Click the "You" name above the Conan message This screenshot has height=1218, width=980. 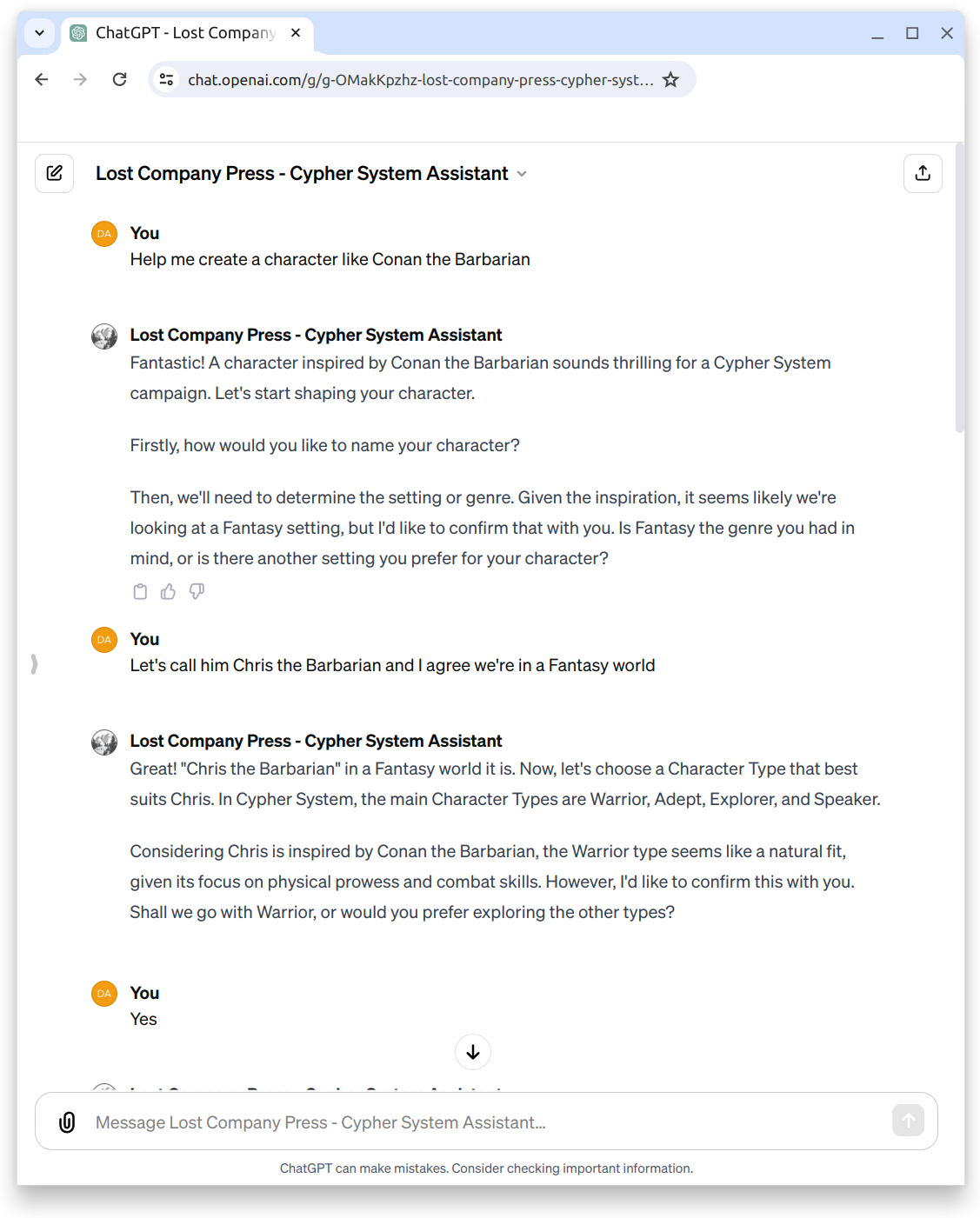coord(144,233)
